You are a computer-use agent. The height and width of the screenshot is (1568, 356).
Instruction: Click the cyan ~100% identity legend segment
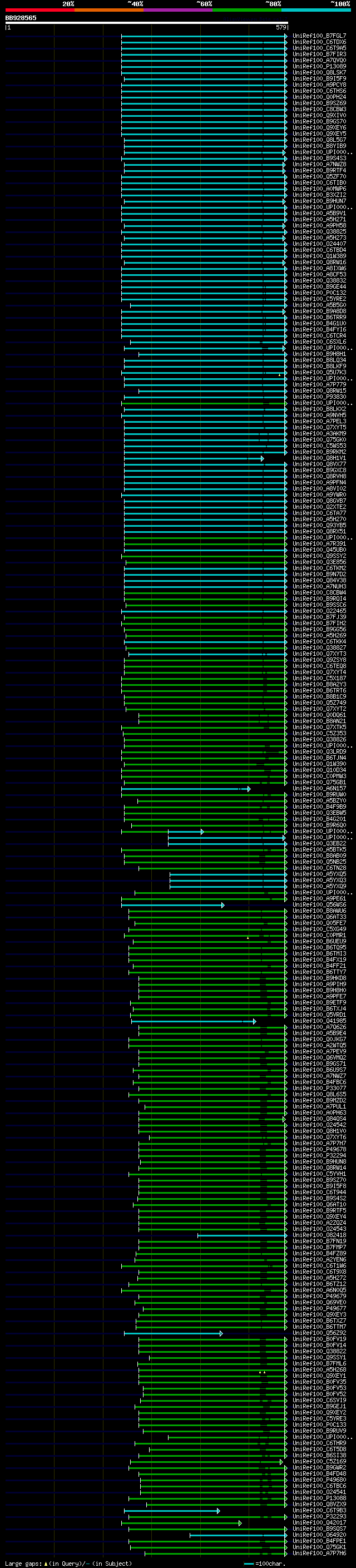pos(316,10)
